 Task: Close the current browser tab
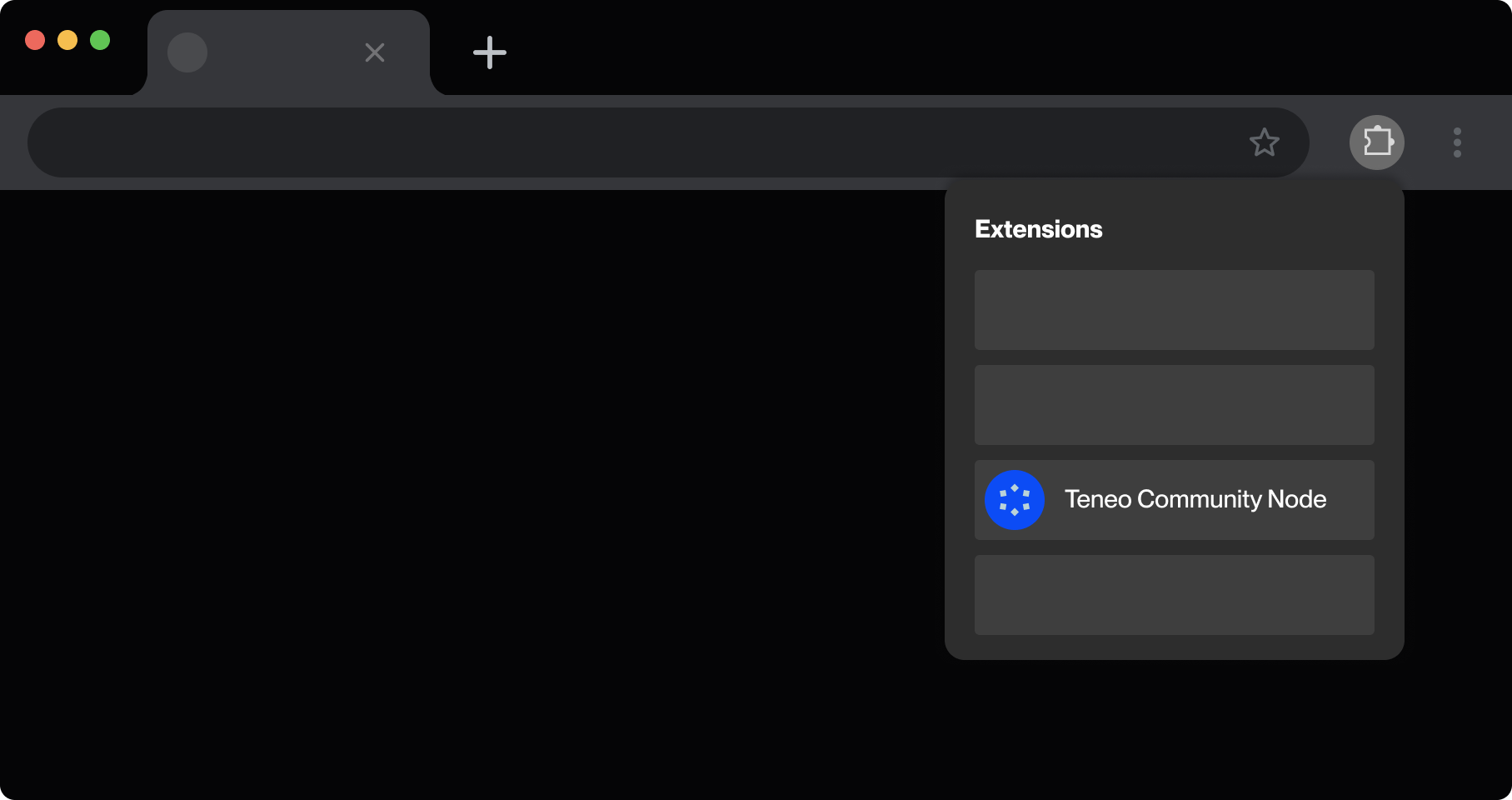(x=374, y=52)
